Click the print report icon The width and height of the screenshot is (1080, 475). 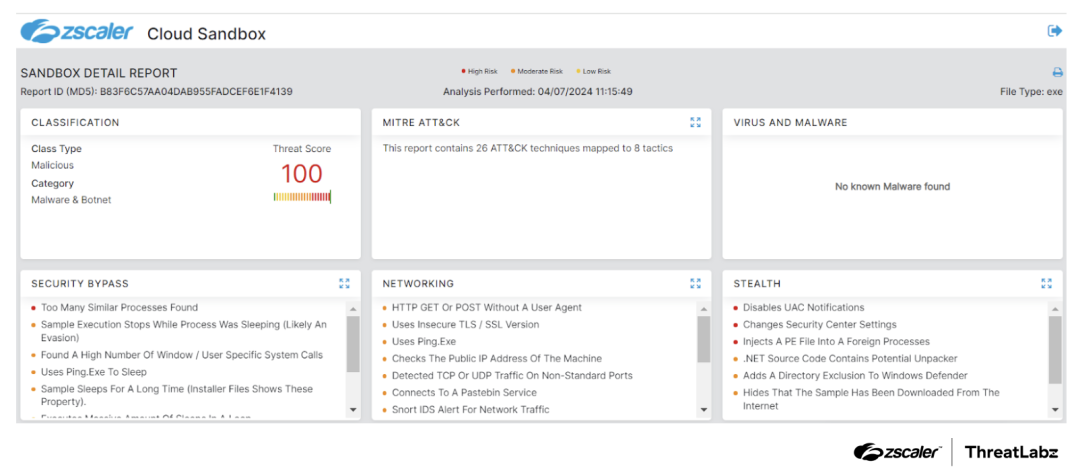1057,73
